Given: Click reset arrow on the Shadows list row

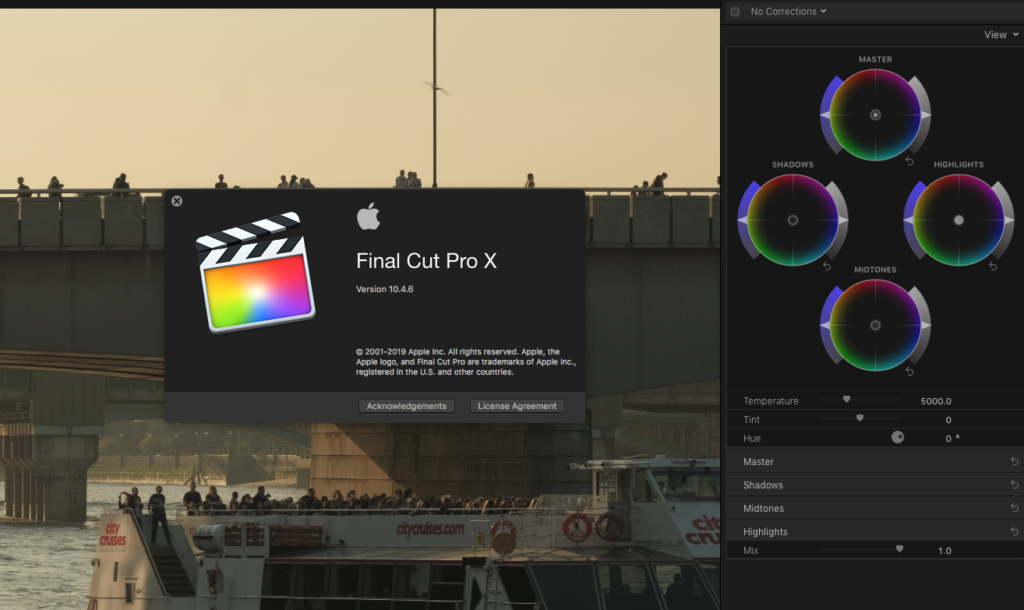Looking at the screenshot, I should 1014,485.
